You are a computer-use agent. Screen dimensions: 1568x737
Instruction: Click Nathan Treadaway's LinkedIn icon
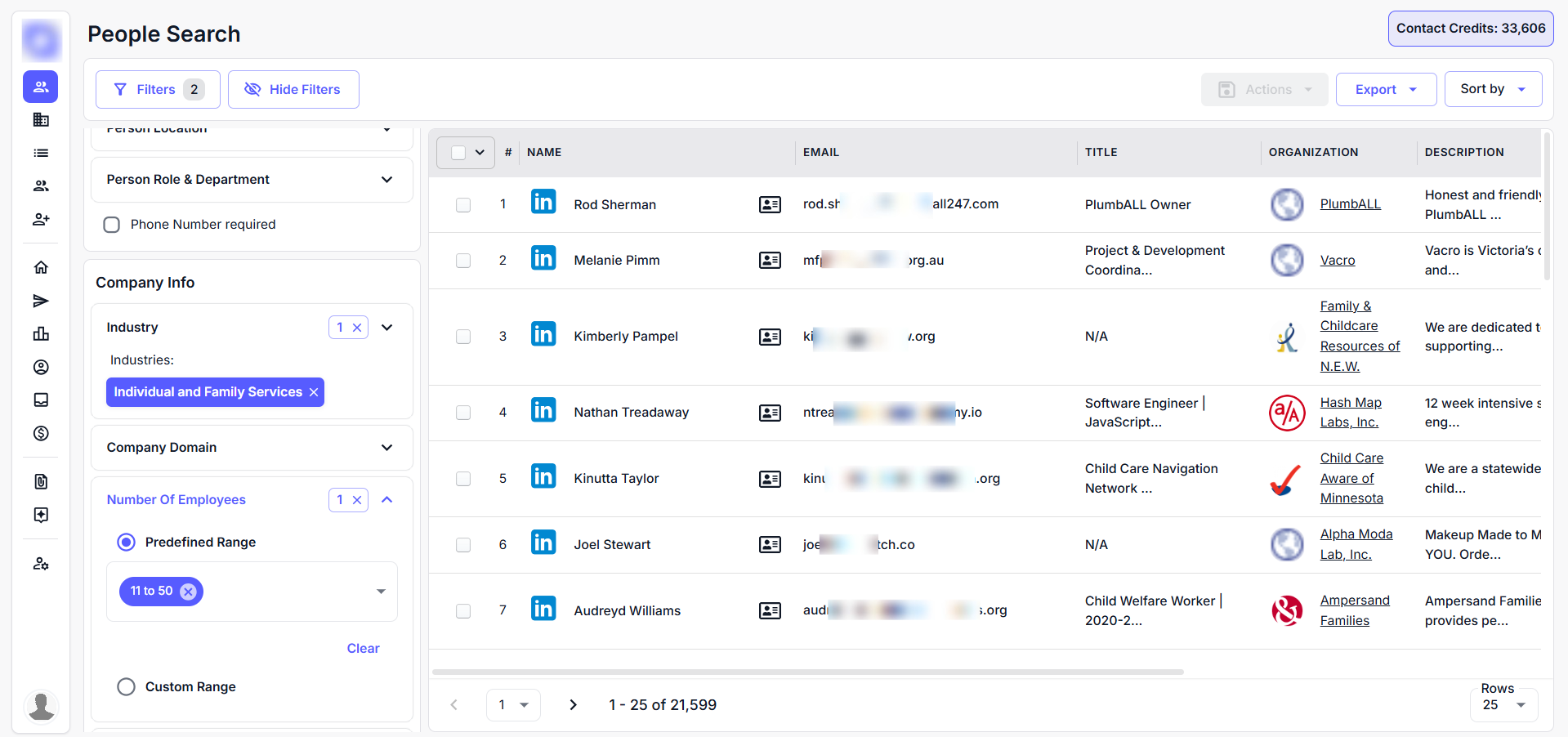pos(543,410)
